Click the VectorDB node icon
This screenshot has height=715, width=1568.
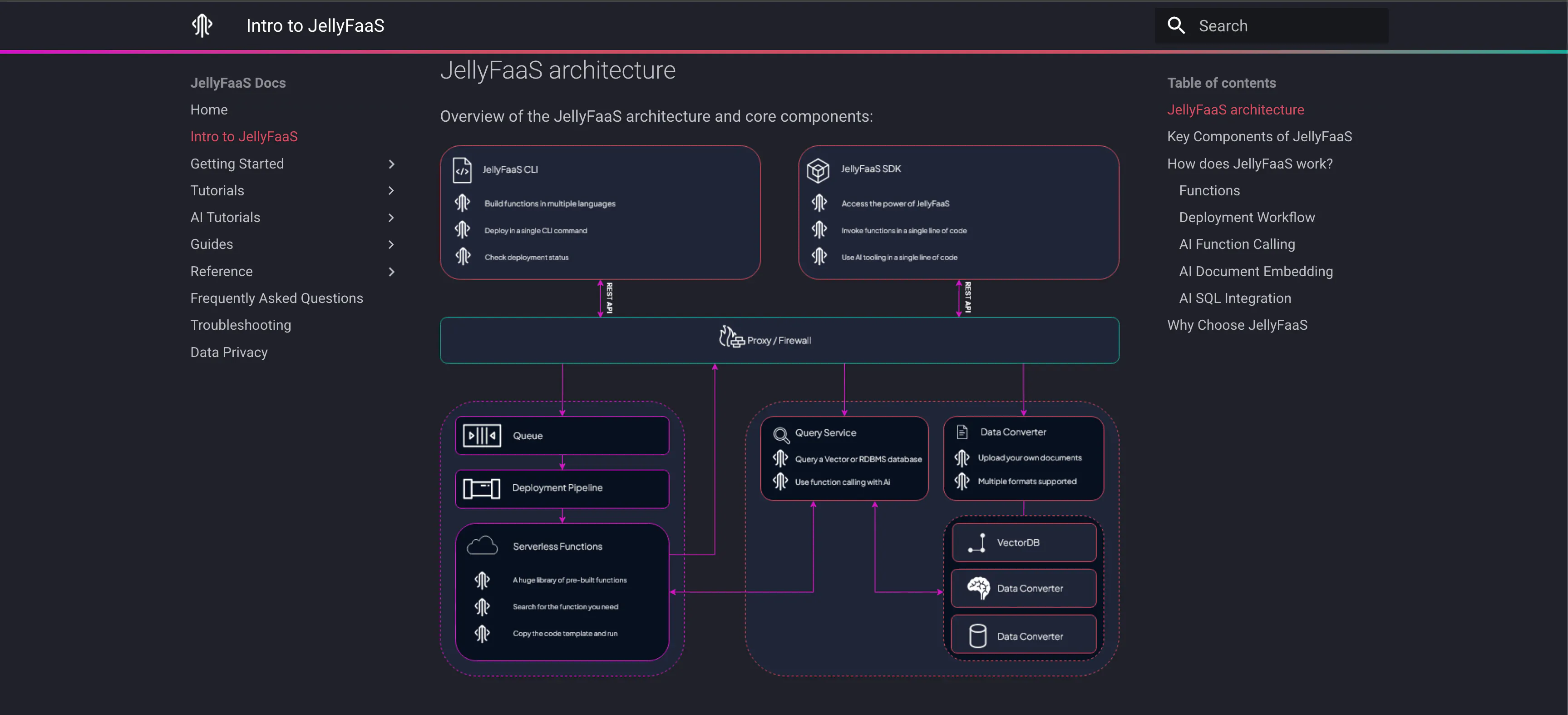(976, 543)
